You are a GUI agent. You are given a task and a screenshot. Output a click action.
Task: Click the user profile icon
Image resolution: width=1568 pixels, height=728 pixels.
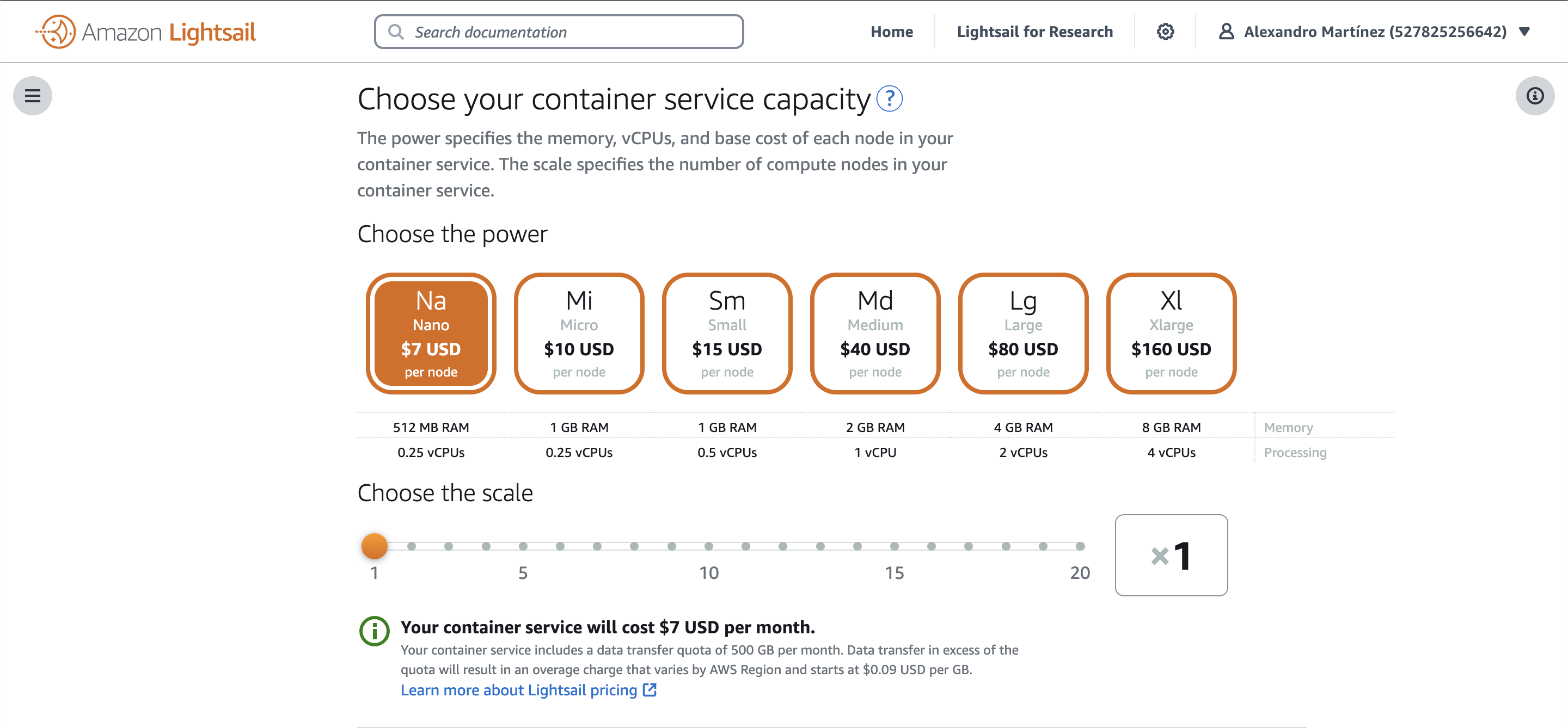(1226, 32)
